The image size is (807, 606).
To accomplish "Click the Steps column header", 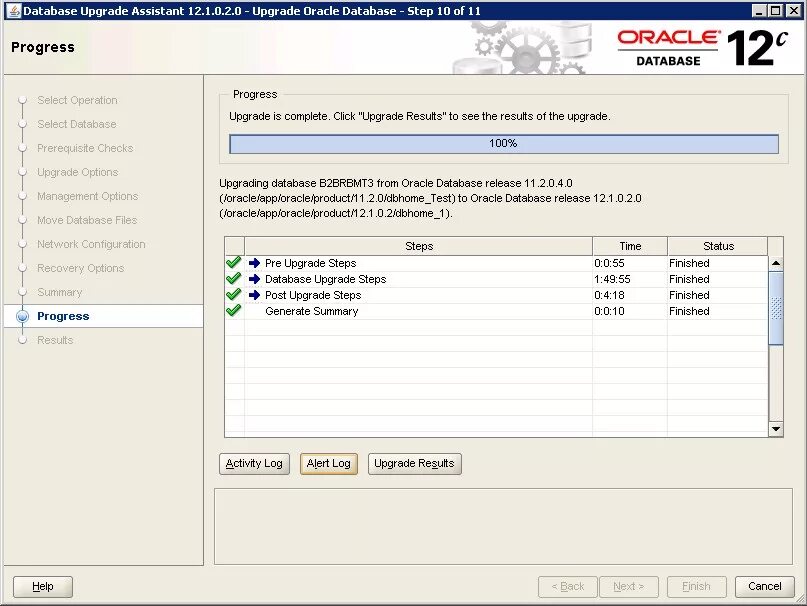I will 419,246.
